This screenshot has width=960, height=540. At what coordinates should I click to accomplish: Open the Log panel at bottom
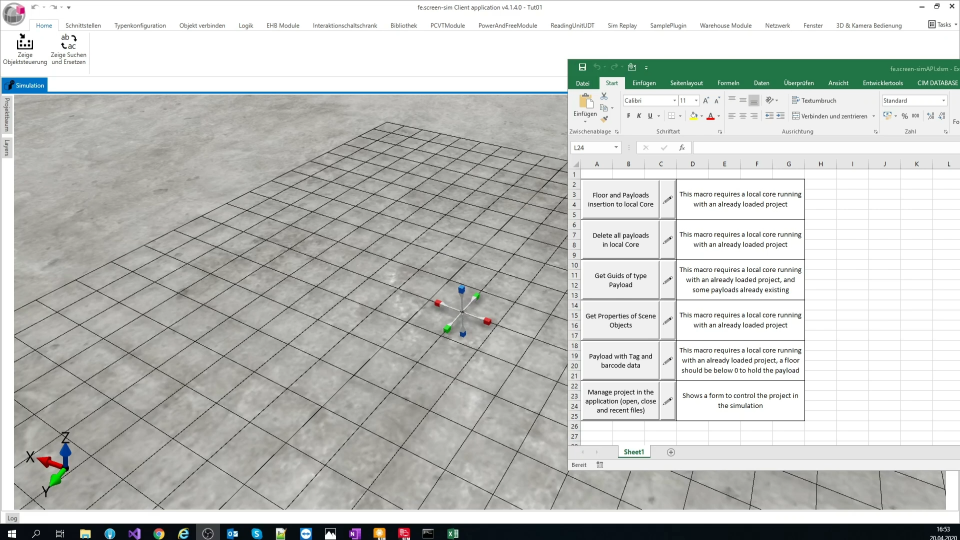[12, 518]
